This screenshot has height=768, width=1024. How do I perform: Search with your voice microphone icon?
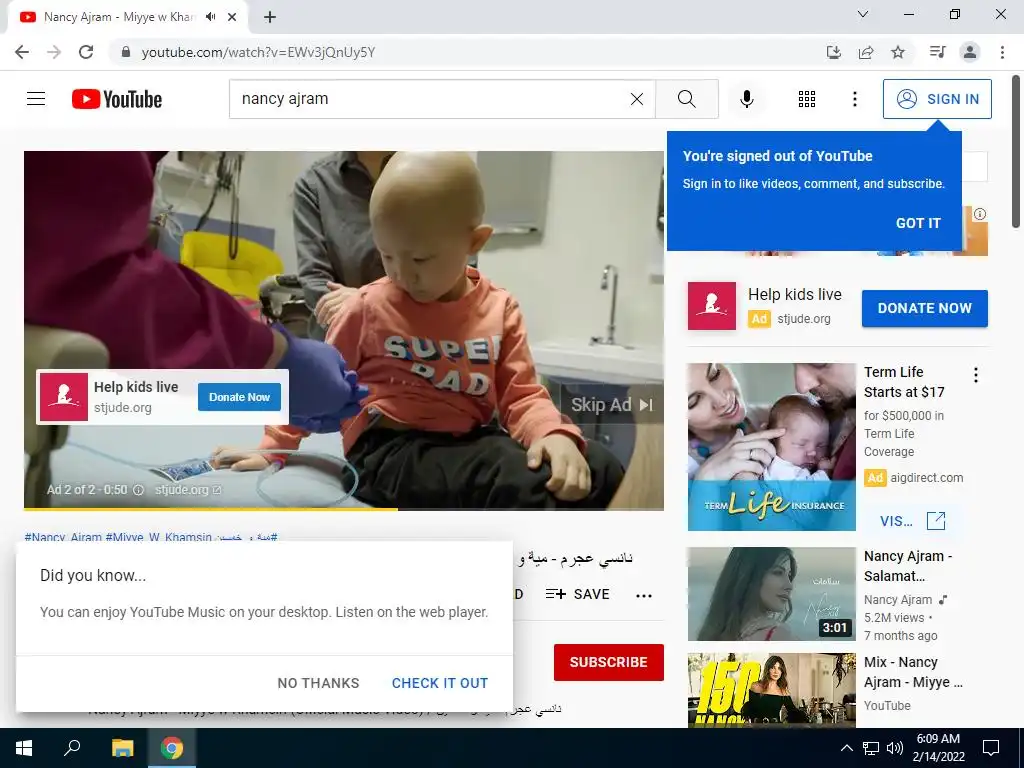click(x=746, y=99)
